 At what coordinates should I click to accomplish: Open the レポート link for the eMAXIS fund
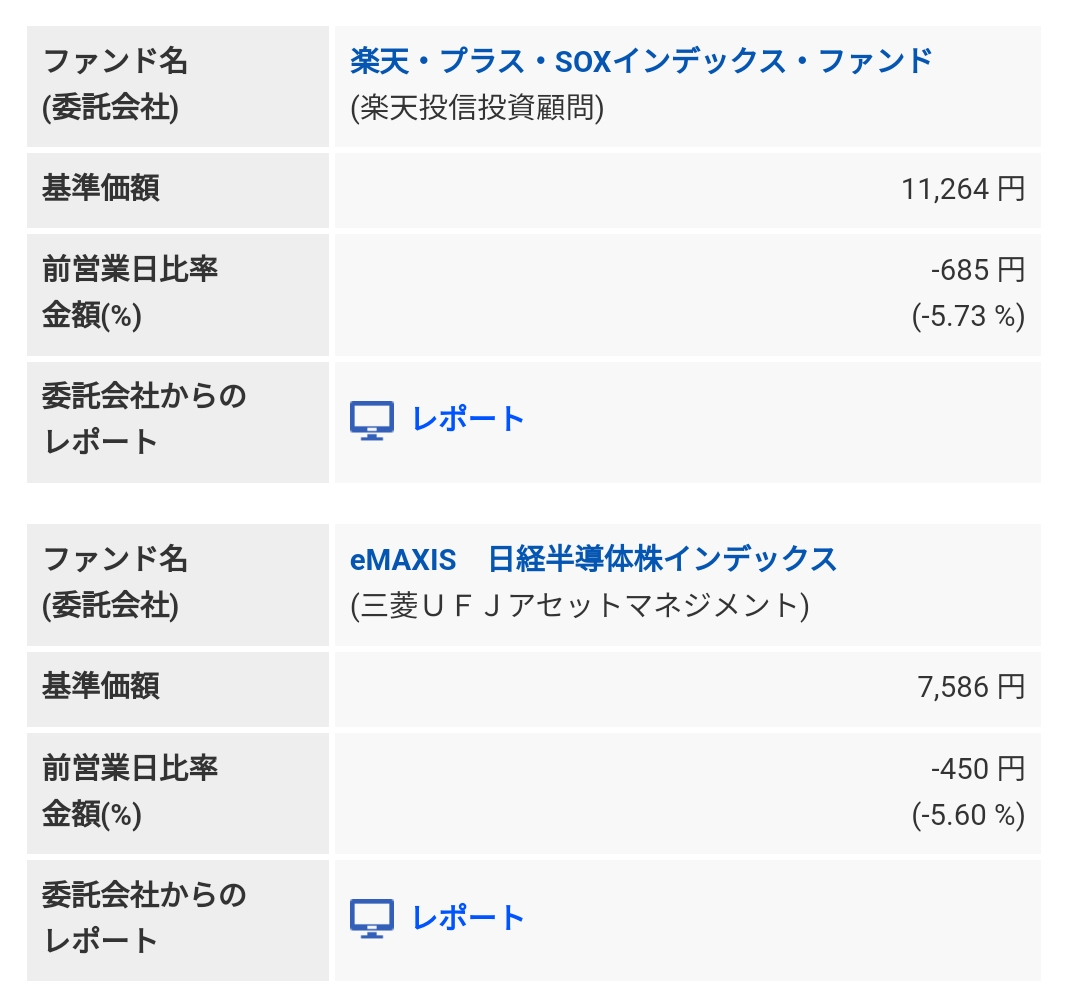pyautogui.click(x=468, y=918)
